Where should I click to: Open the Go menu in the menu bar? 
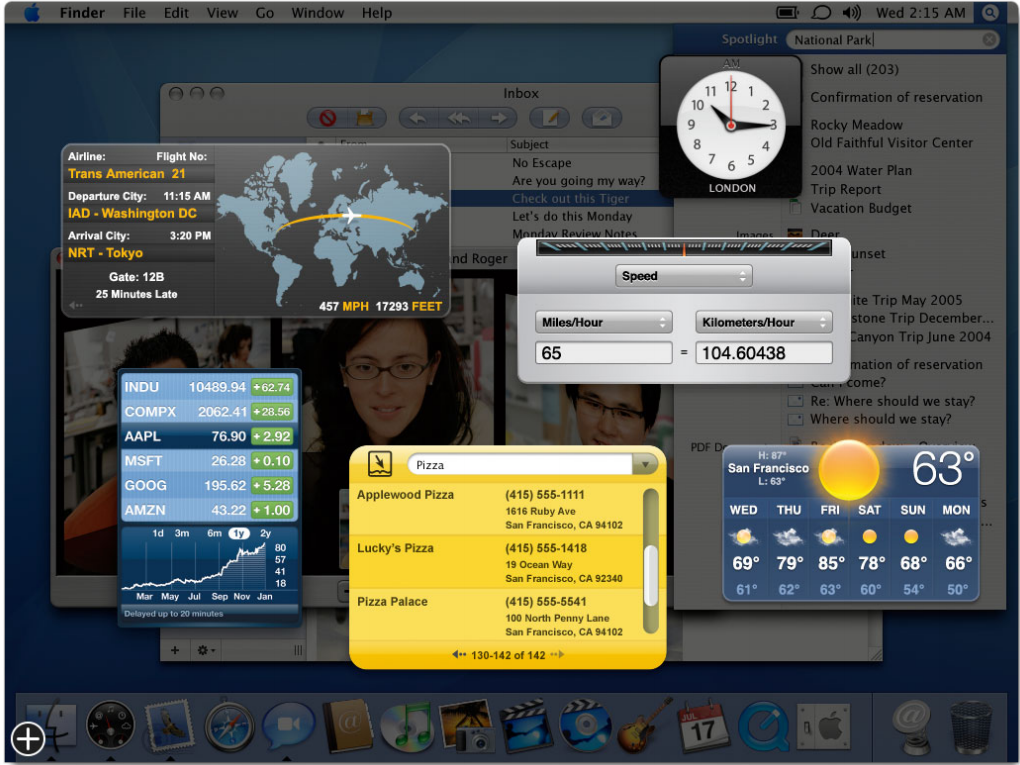tap(266, 13)
